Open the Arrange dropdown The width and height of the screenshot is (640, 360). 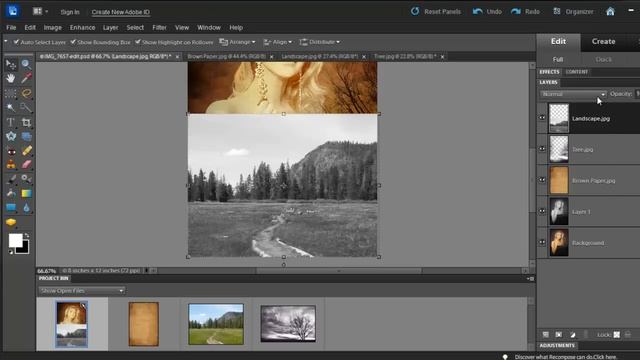pyautogui.click(x=237, y=42)
